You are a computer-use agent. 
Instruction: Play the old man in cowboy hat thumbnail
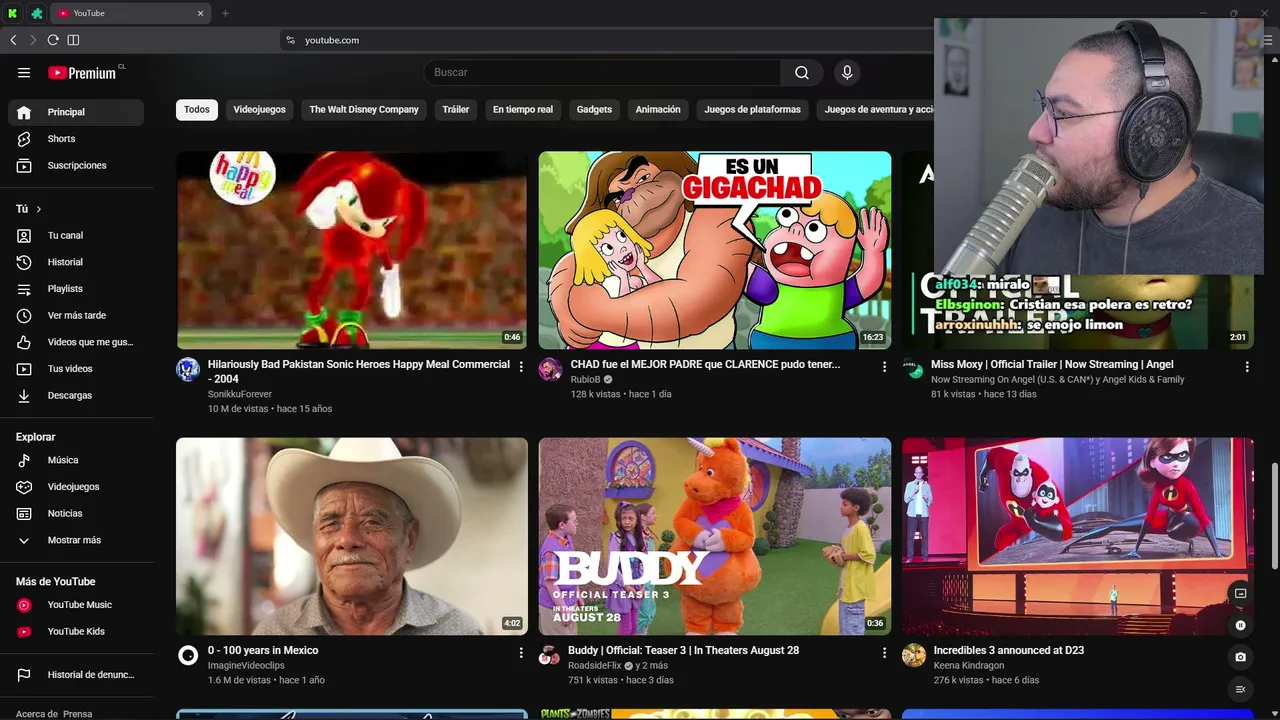(x=352, y=536)
